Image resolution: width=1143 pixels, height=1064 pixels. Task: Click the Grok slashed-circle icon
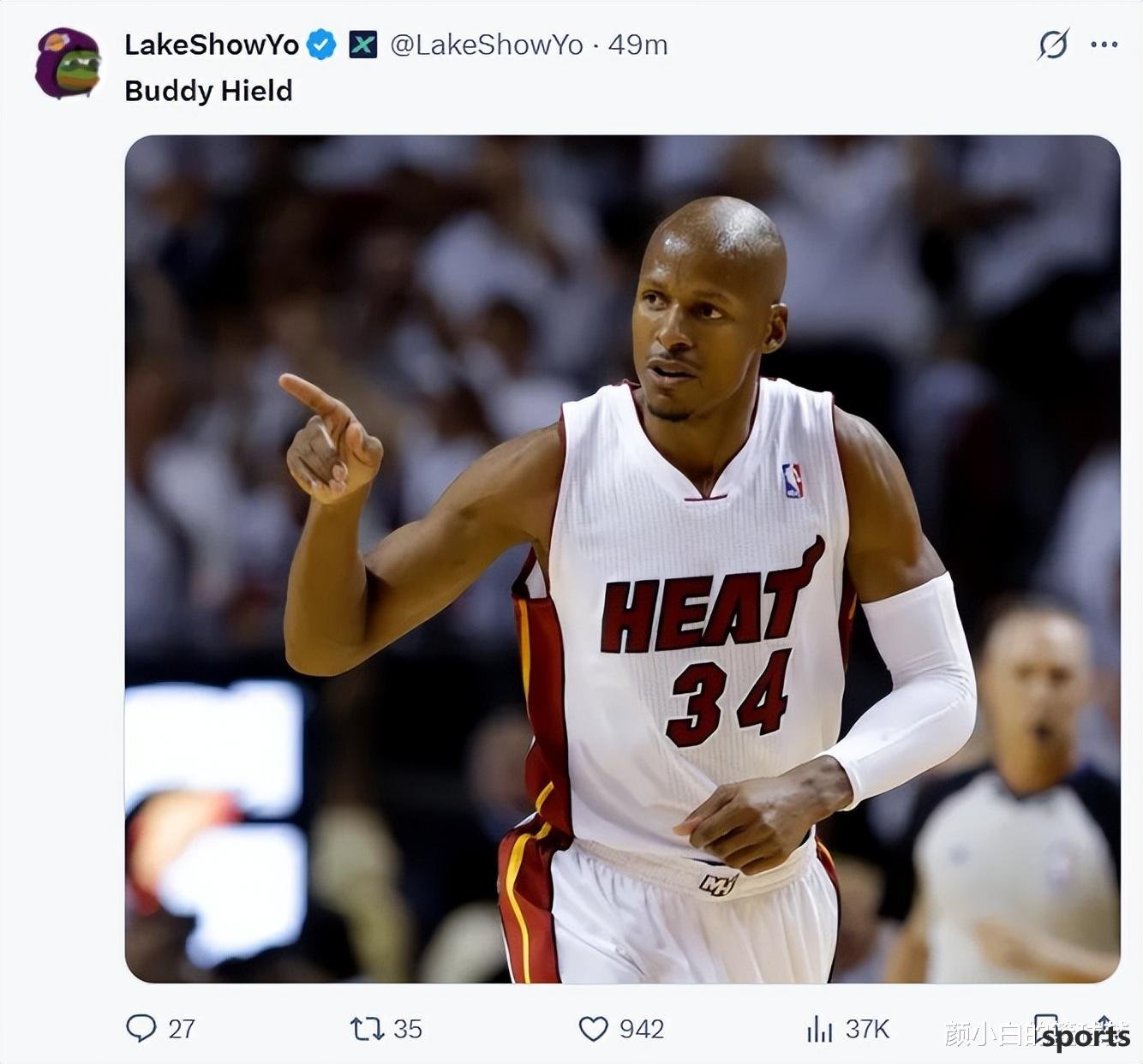coord(1052,45)
